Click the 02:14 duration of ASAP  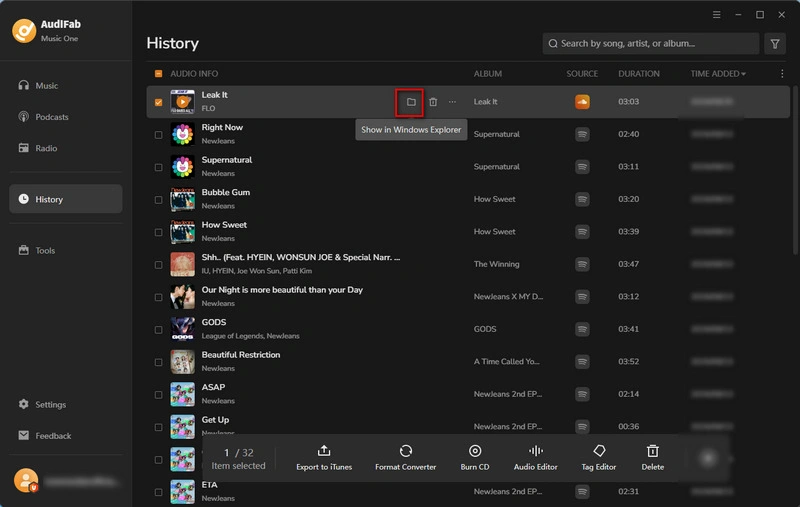[629, 394]
